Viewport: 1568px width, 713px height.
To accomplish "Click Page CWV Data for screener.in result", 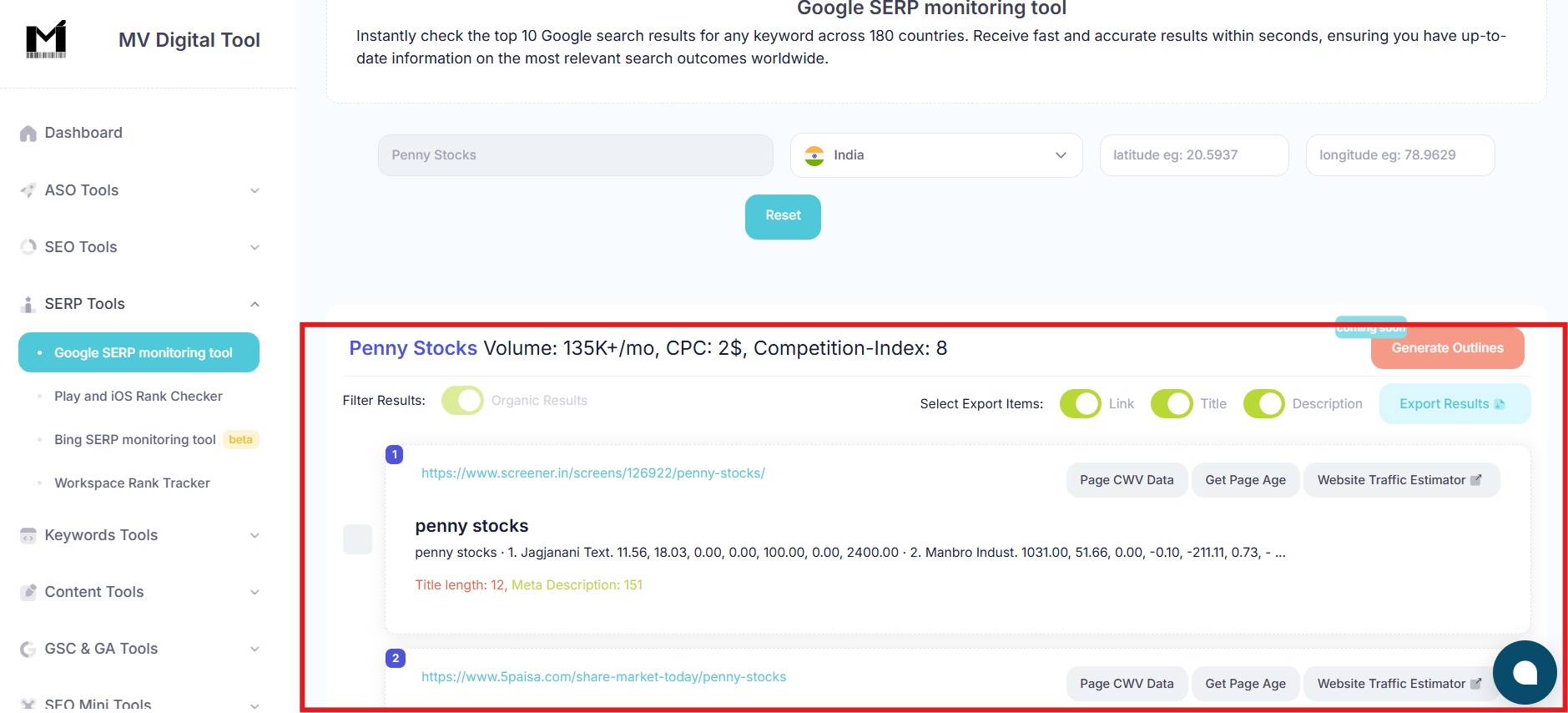I will [x=1127, y=480].
